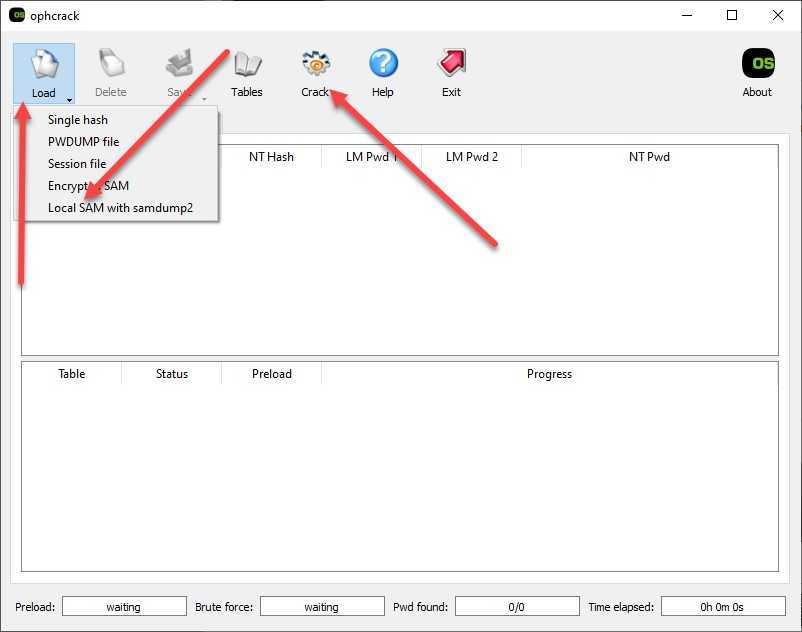The width and height of the screenshot is (802, 632).
Task: Click the Preload status field
Action: (x=124, y=606)
